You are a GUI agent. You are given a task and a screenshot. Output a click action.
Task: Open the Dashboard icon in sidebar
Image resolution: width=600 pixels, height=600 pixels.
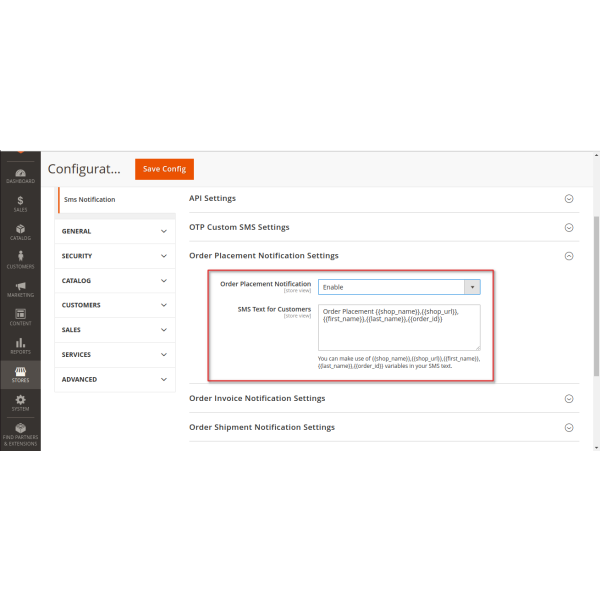pyautogui.click(x=20, y=174)
